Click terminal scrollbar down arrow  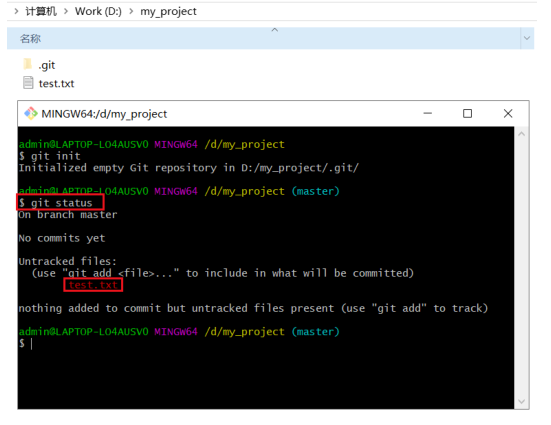(x=521, y=401)
